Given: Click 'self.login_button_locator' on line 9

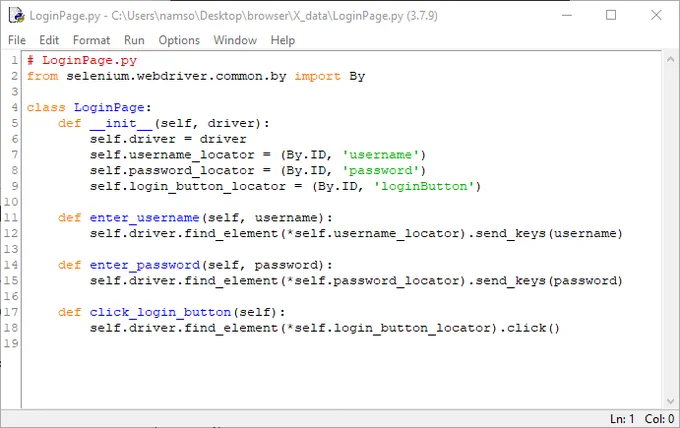Looking at the screenshot, I should click(x=188, y=186).
